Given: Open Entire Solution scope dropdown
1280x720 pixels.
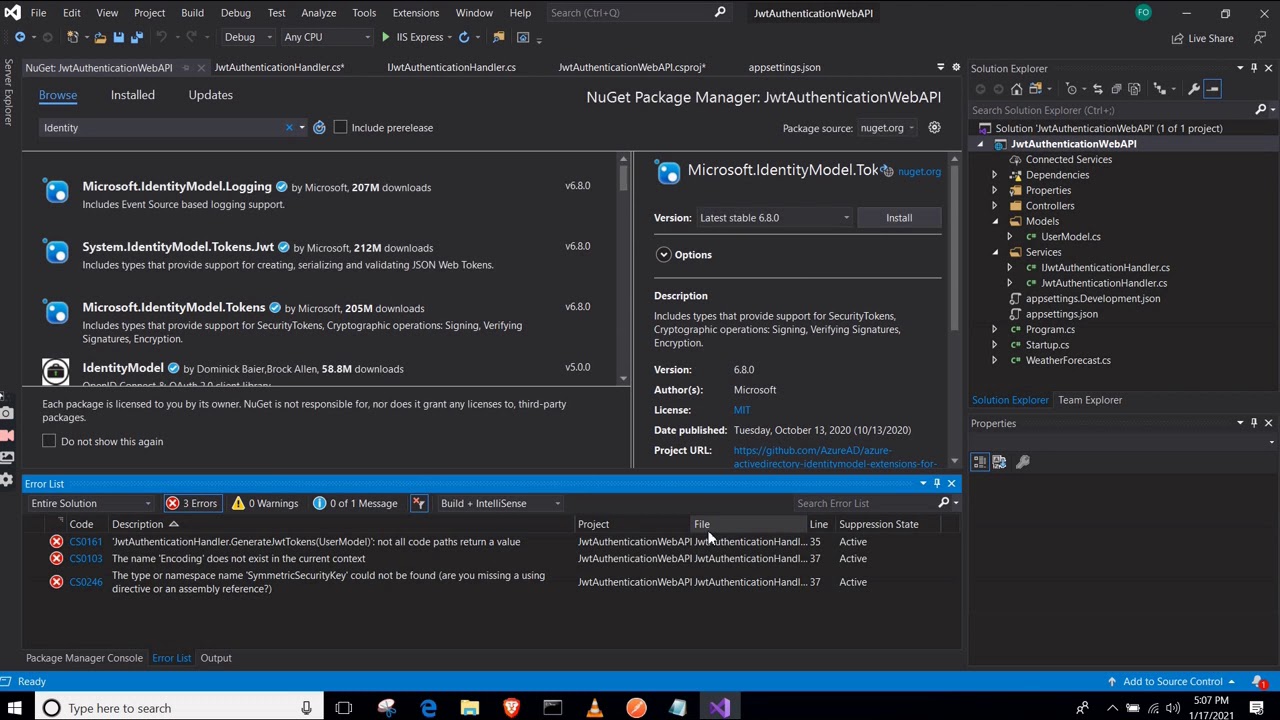Looking at the screenshot, I should 91,503.
